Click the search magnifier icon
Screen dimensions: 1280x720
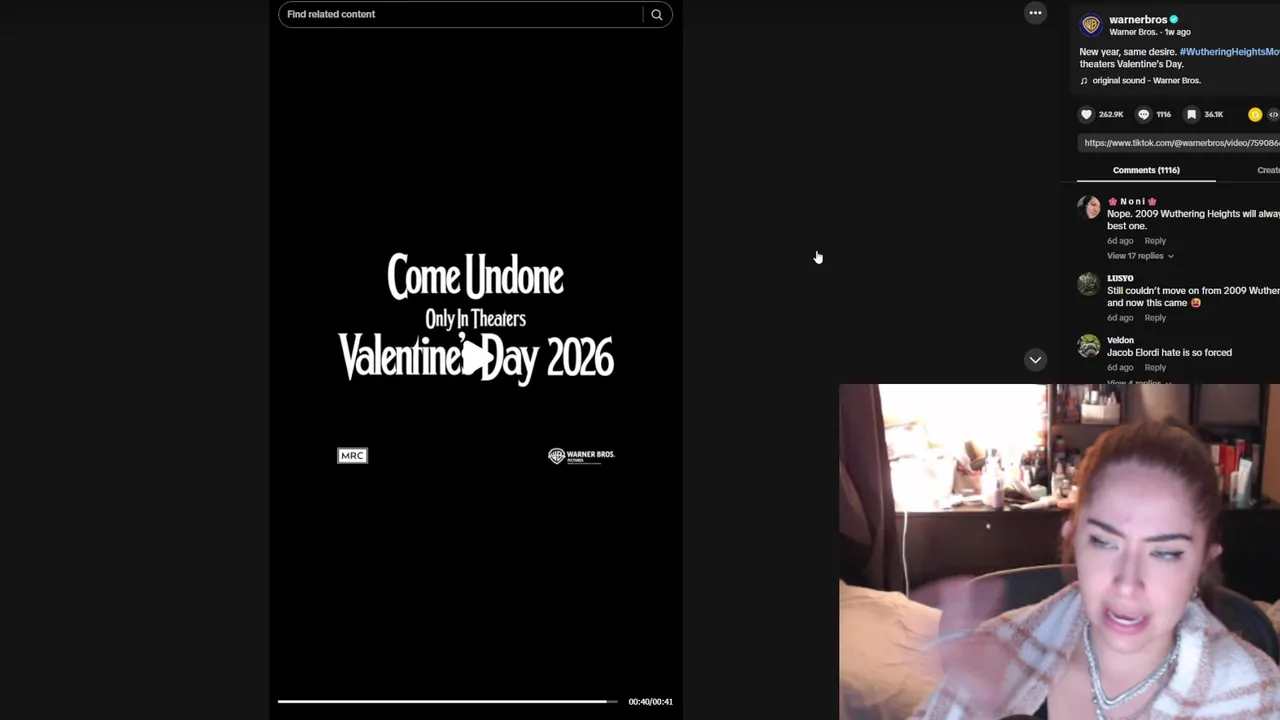tap(657, 14)
